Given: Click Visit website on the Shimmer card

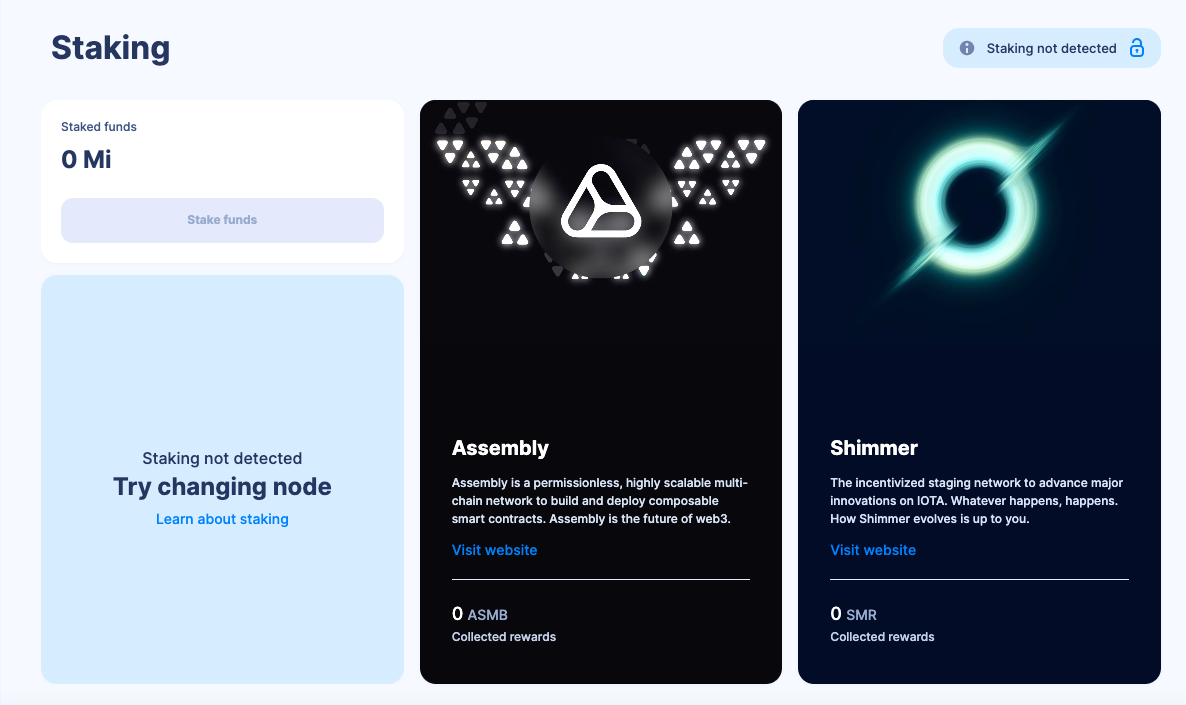Looking at the screenshot, I should click(x=872, y=550).
